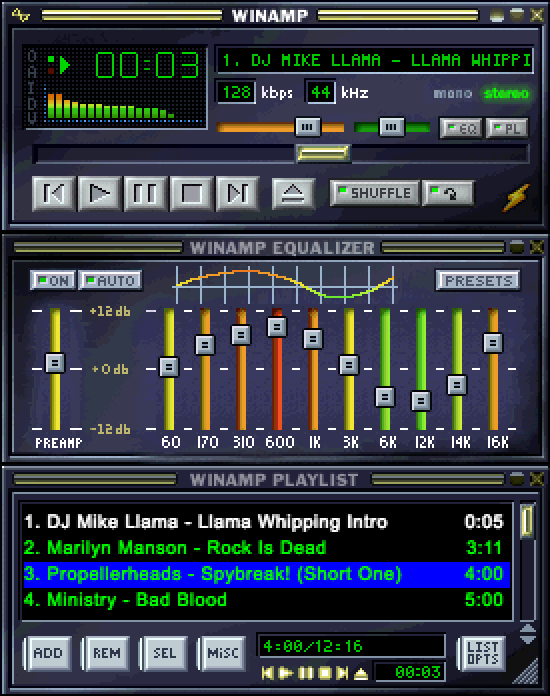Select Ministry - Bad Blood in playlist
Screen dimensions: 550x696
click(x=266, y=600)
